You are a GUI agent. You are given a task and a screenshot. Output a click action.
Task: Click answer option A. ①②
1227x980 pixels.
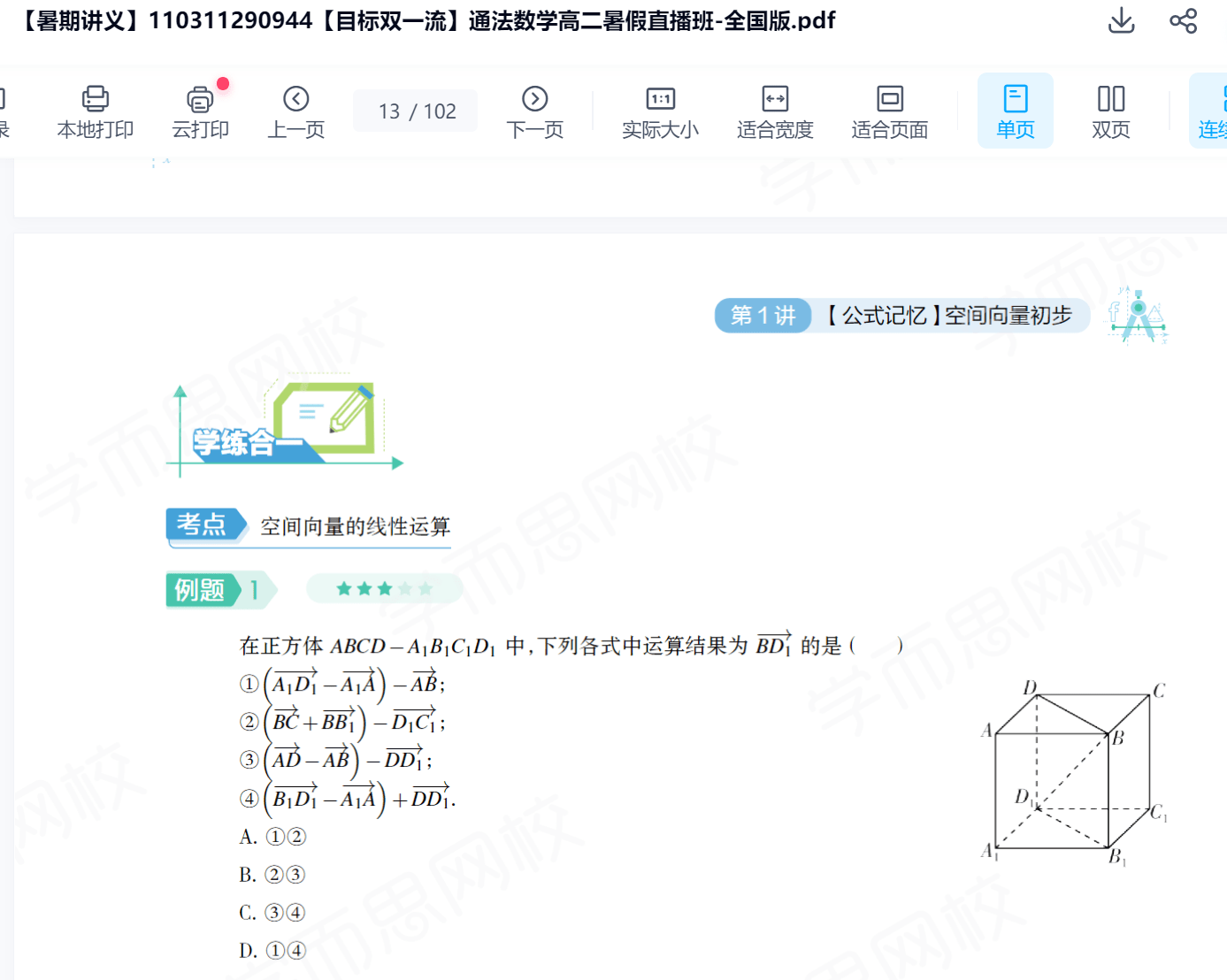pos(272,837)
